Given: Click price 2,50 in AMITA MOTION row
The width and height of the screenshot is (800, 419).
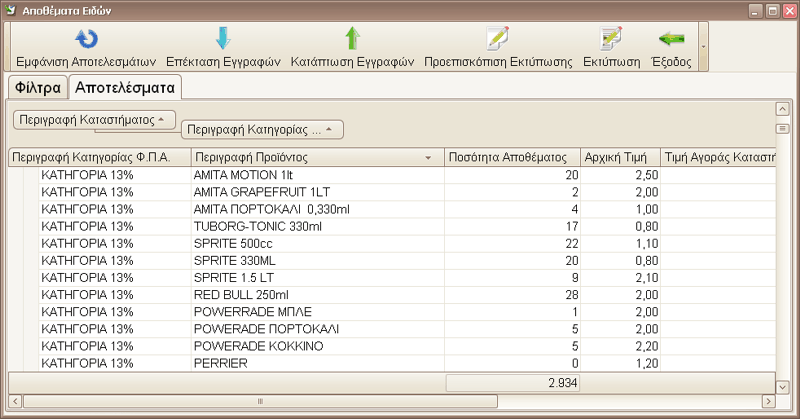Looking at the screenshot, I should coord(620,175).
